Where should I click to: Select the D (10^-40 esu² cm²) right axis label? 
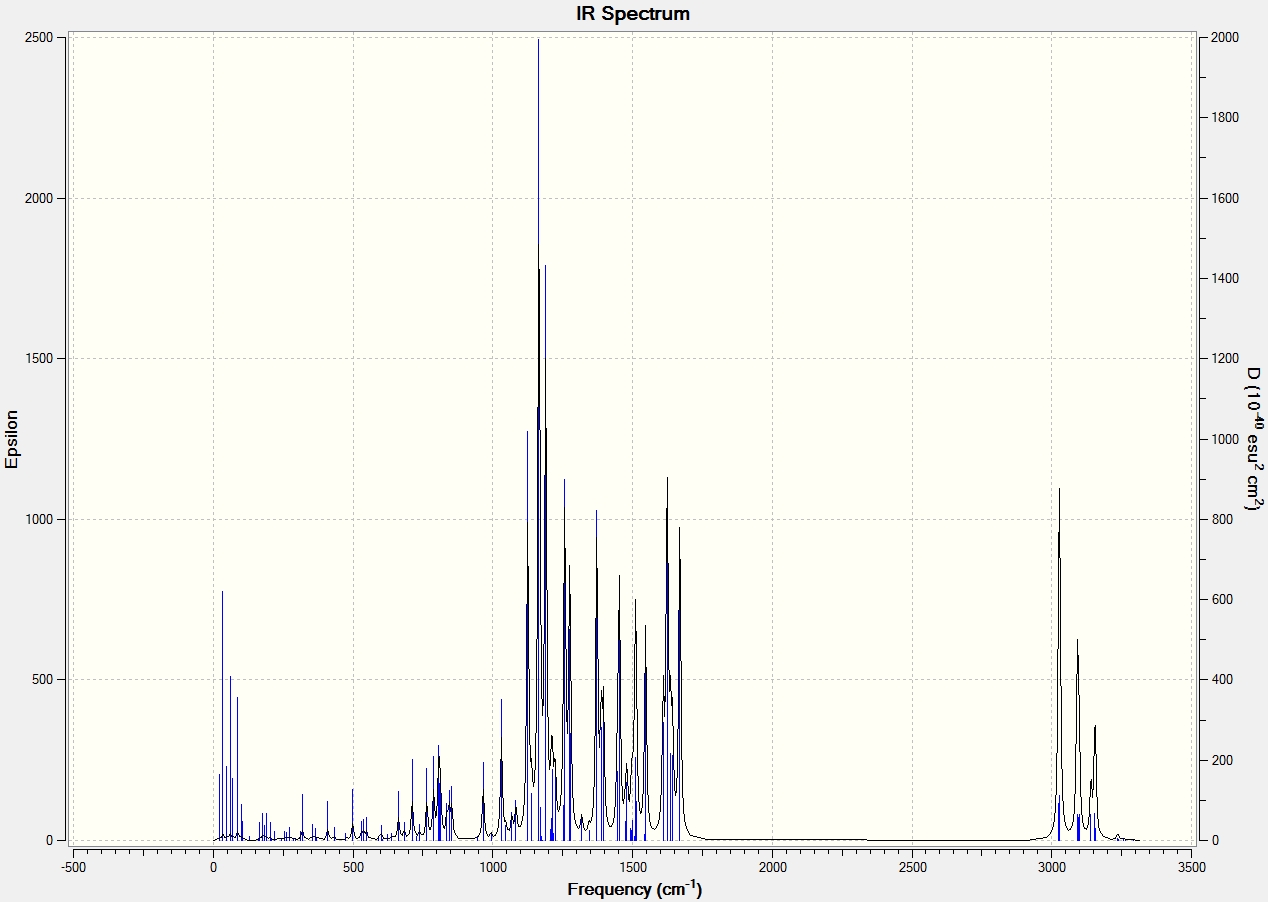1253,439
